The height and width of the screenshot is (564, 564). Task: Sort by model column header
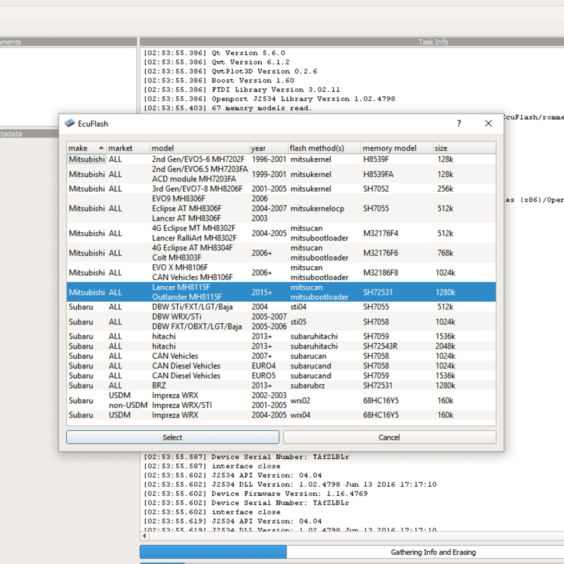[x=199, y=148]
